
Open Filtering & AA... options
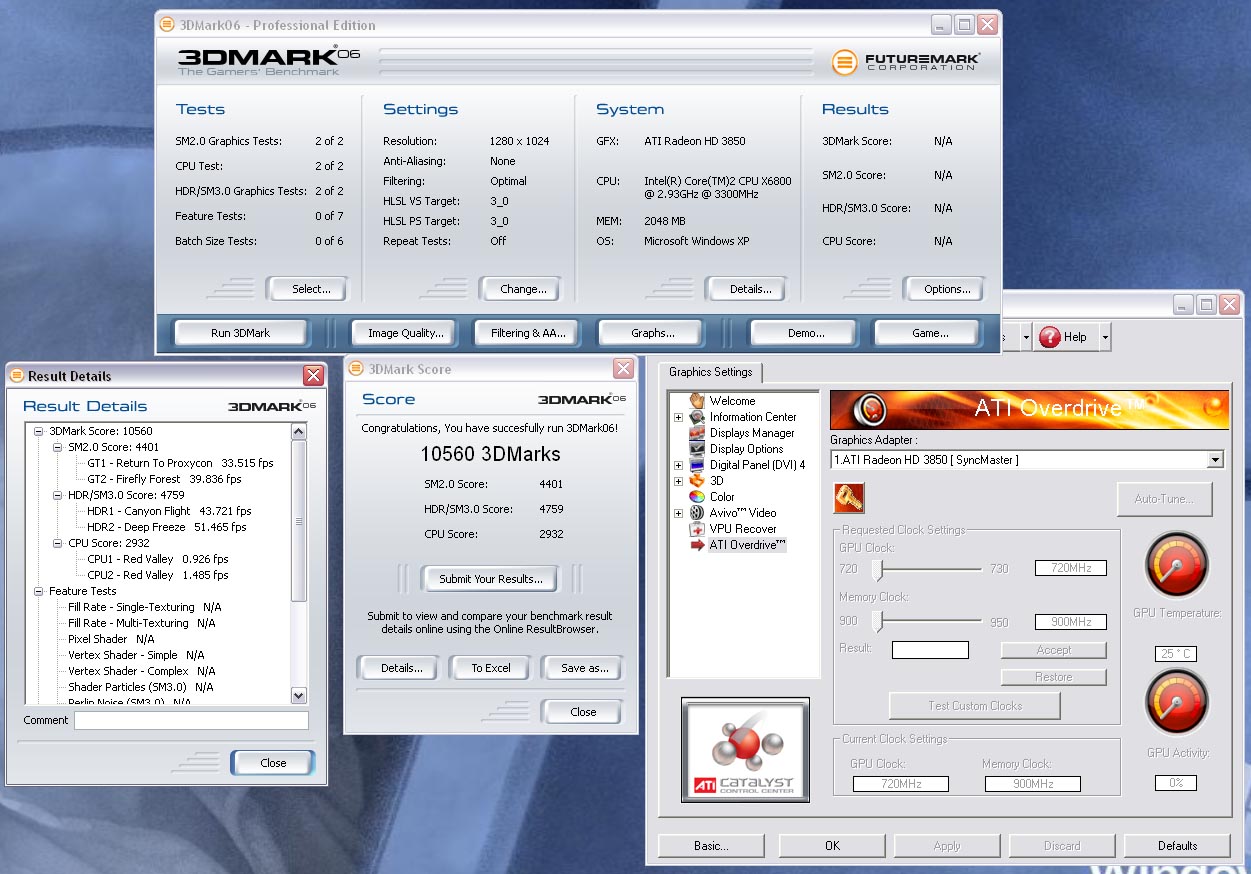(528, 333)
